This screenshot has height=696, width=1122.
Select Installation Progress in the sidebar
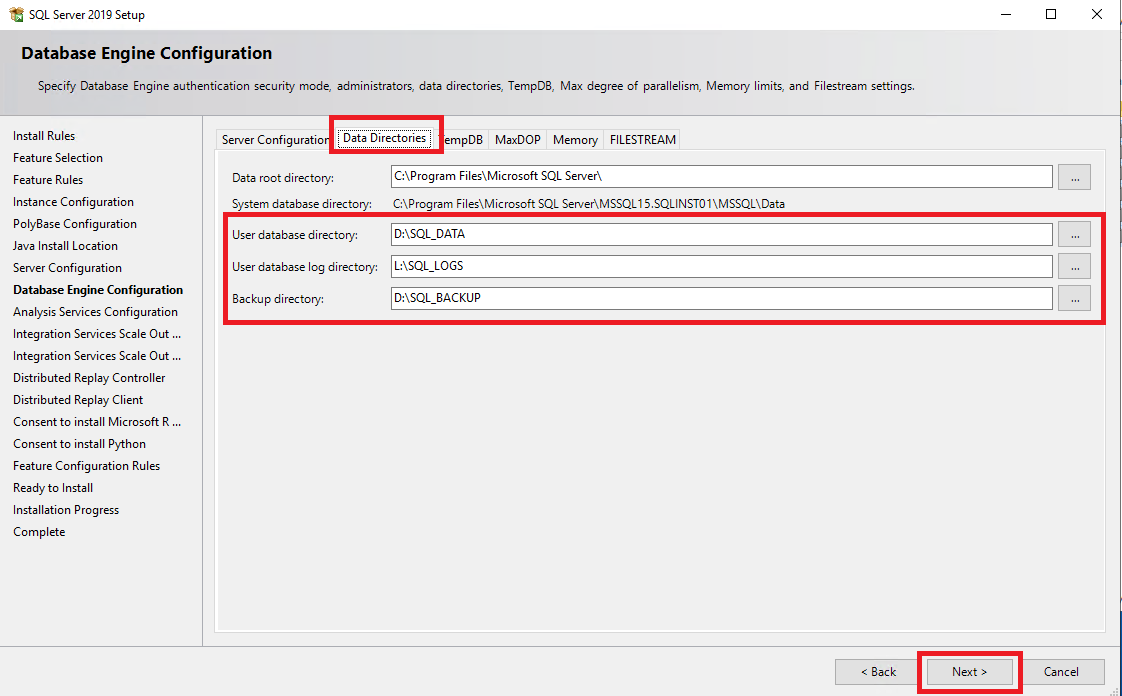(66, 510)
